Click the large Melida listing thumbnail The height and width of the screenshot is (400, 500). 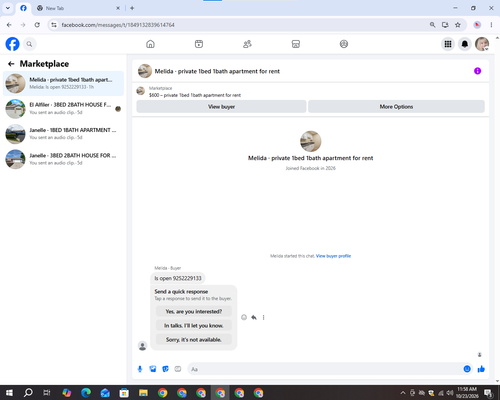coord(310,141)
